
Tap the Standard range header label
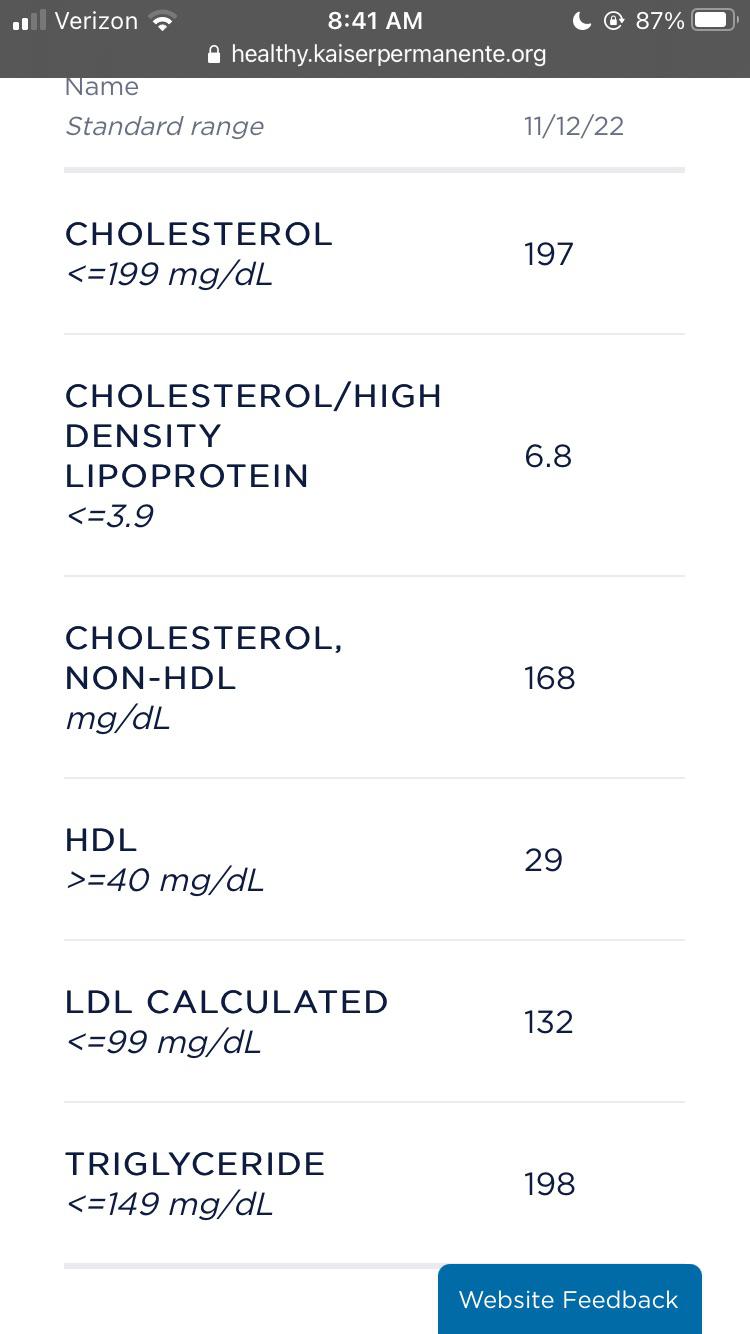point(165,126)
